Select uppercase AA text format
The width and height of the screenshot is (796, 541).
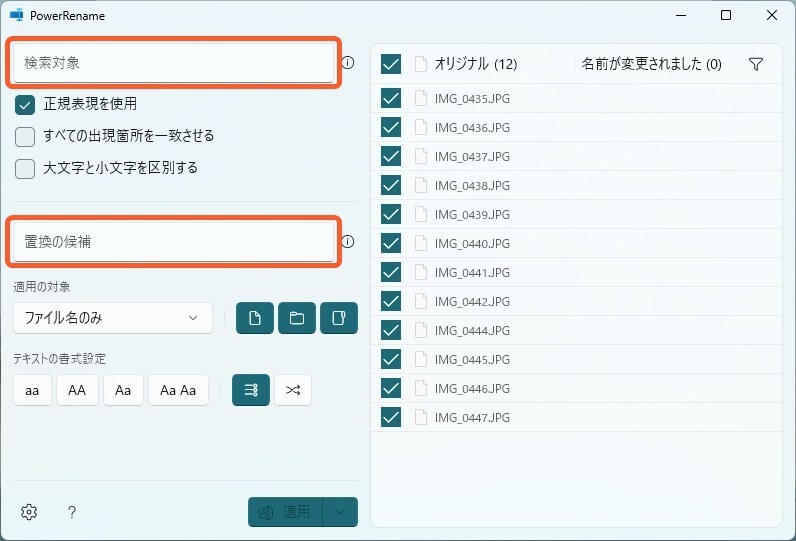pos(77,390)
